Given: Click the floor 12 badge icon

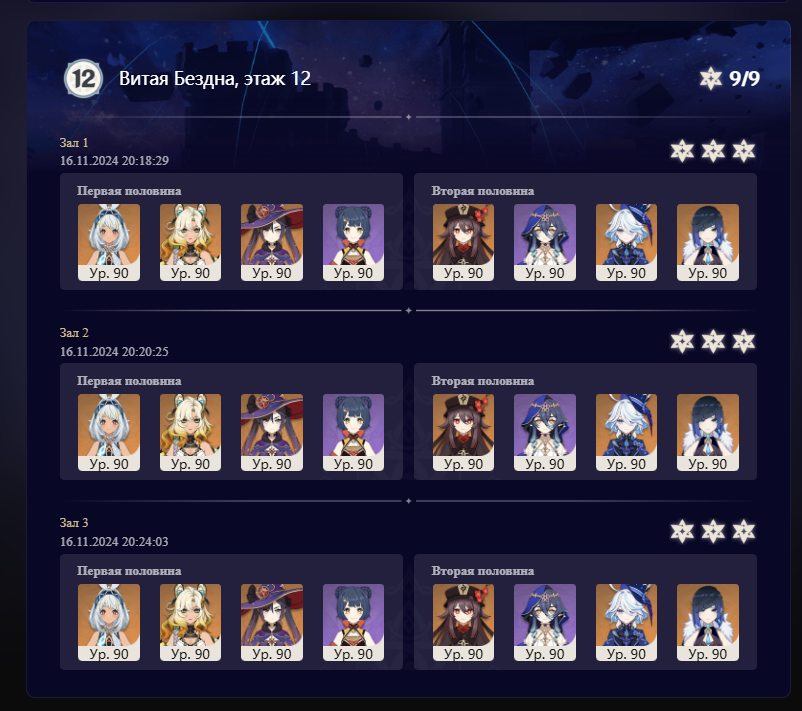Looking at the screenshot, I should pos(83,79).
